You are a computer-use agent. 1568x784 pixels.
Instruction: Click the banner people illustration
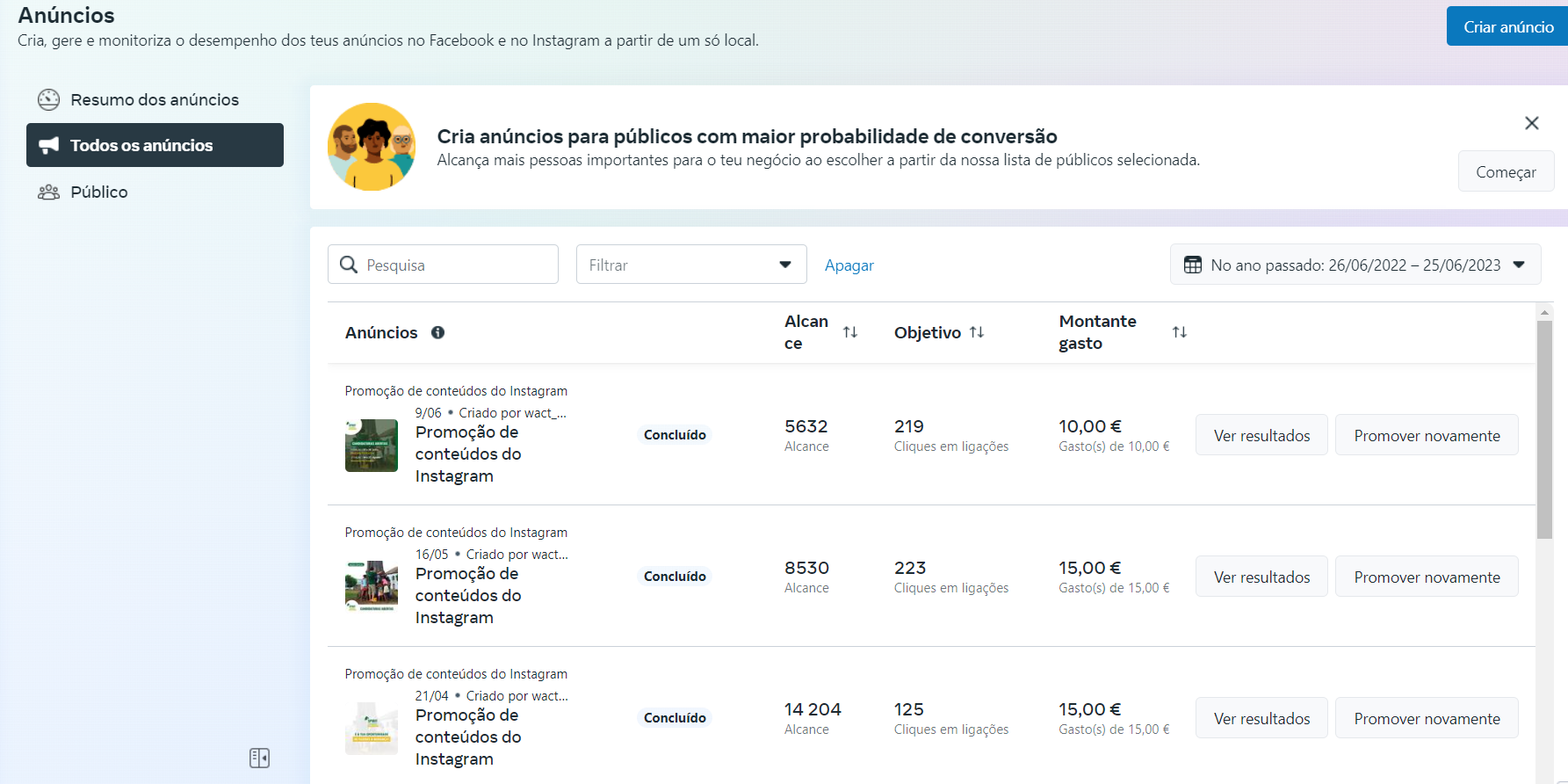(x=372, y=147)
